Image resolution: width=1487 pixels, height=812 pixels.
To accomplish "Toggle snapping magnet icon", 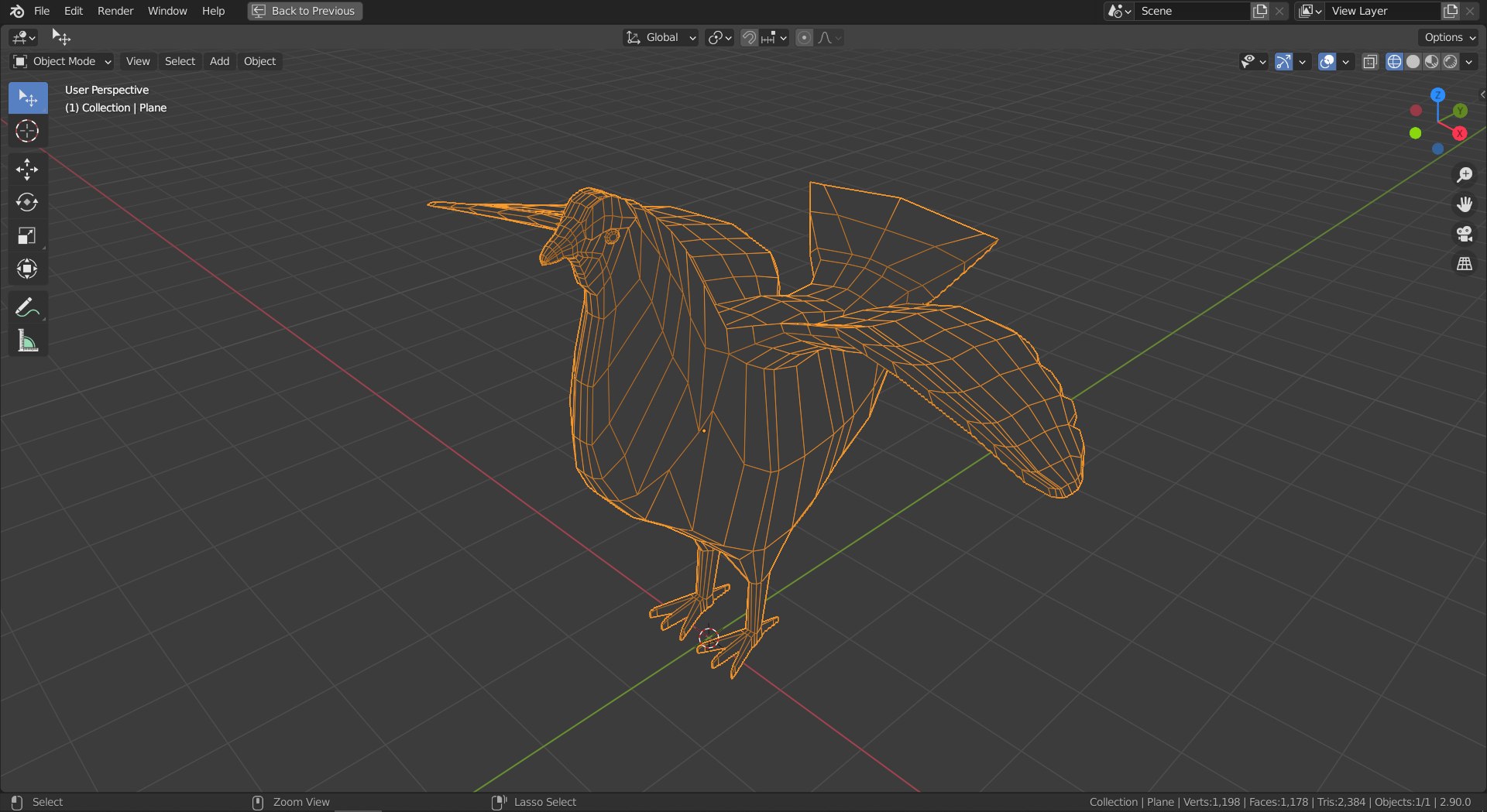I will pos(749,37).
